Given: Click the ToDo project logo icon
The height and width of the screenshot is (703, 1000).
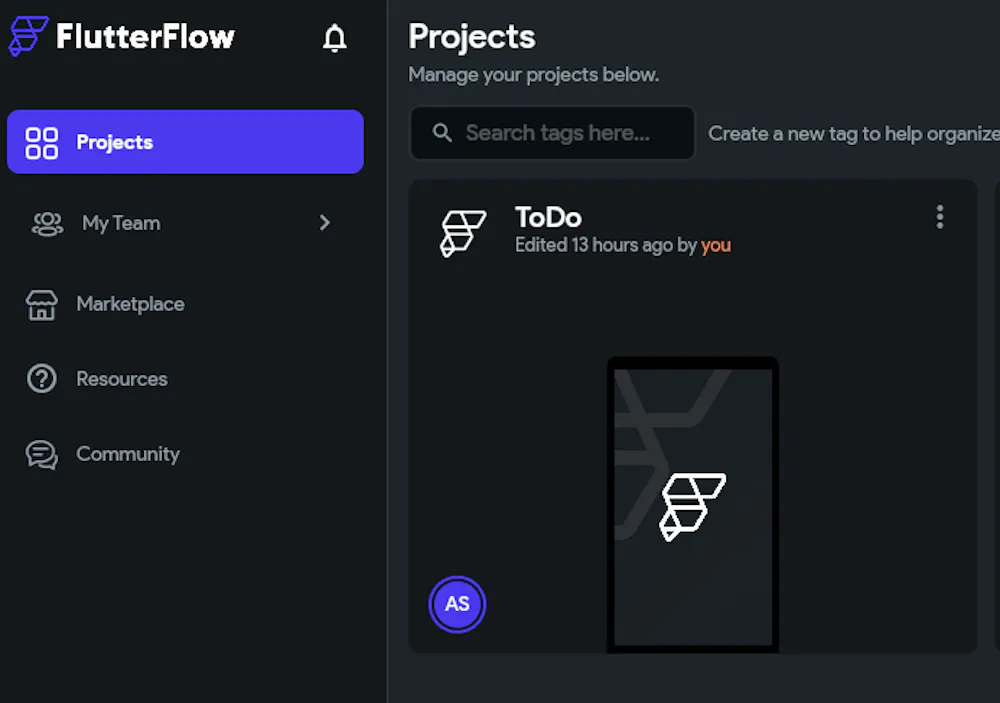Looking at the screenshot, I should pyautogui.click(x=463, y=232).
